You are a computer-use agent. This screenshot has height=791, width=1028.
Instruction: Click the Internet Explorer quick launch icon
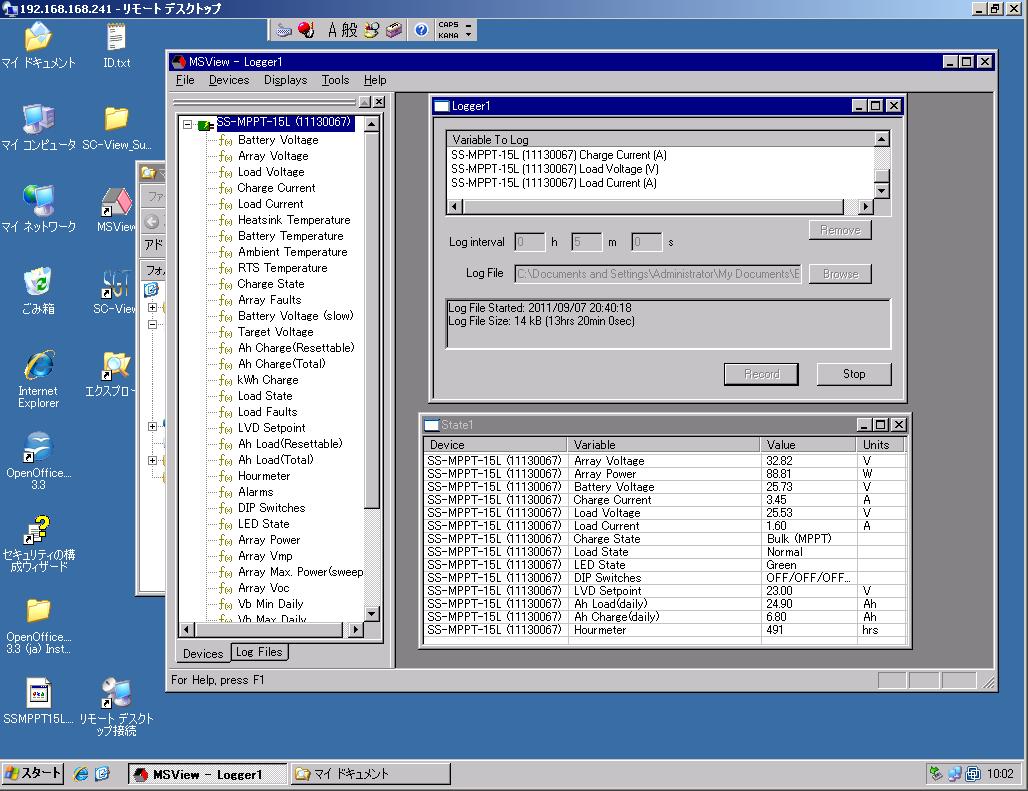click(81, 774)
